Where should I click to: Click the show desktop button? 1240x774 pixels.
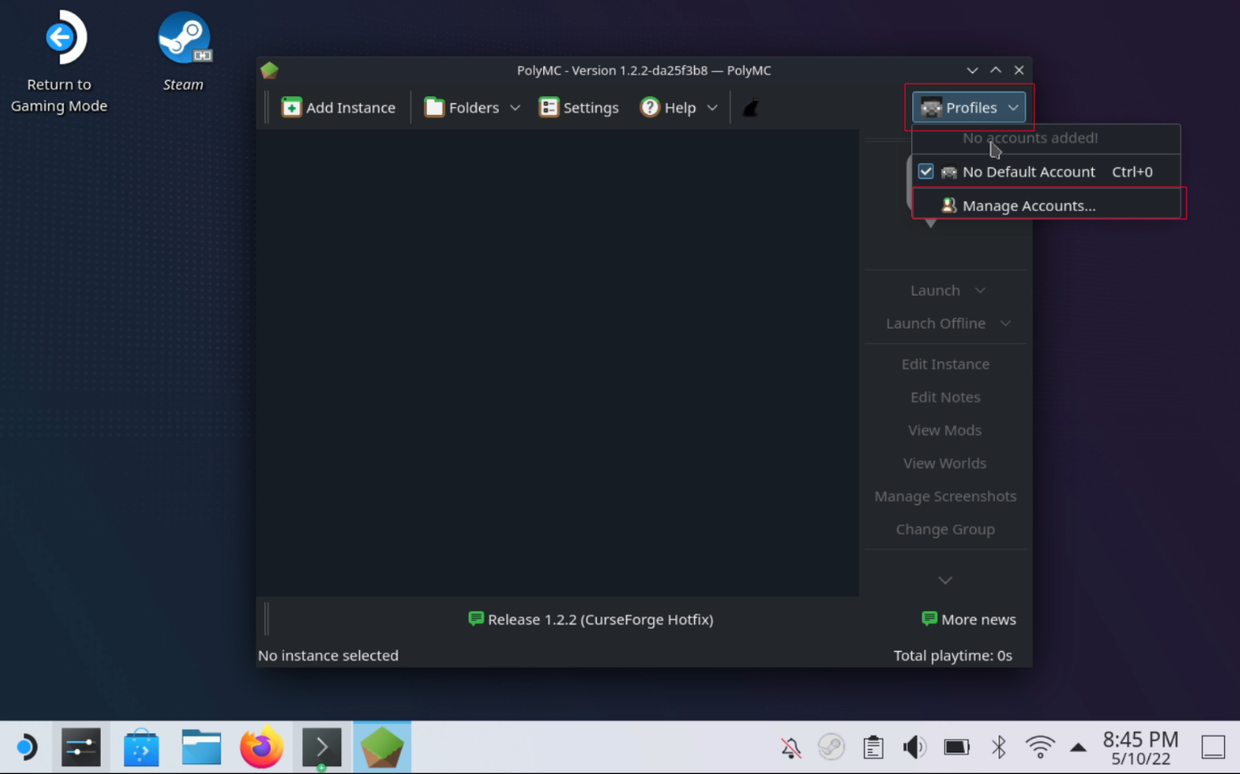tap(1213, 747)
